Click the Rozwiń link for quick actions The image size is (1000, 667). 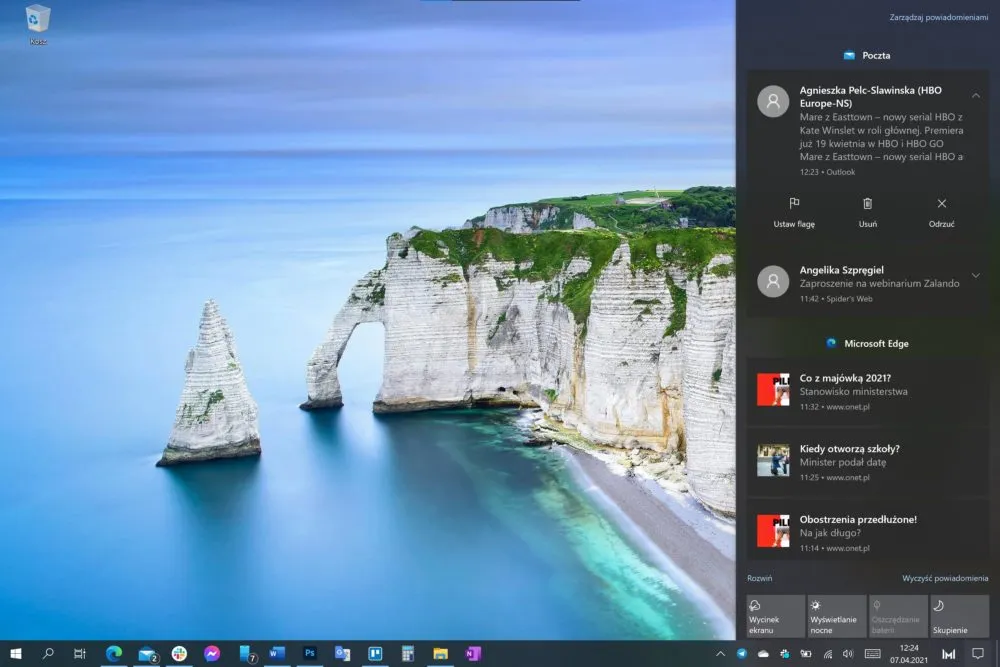pyautogui.click(x=760, y=578)
